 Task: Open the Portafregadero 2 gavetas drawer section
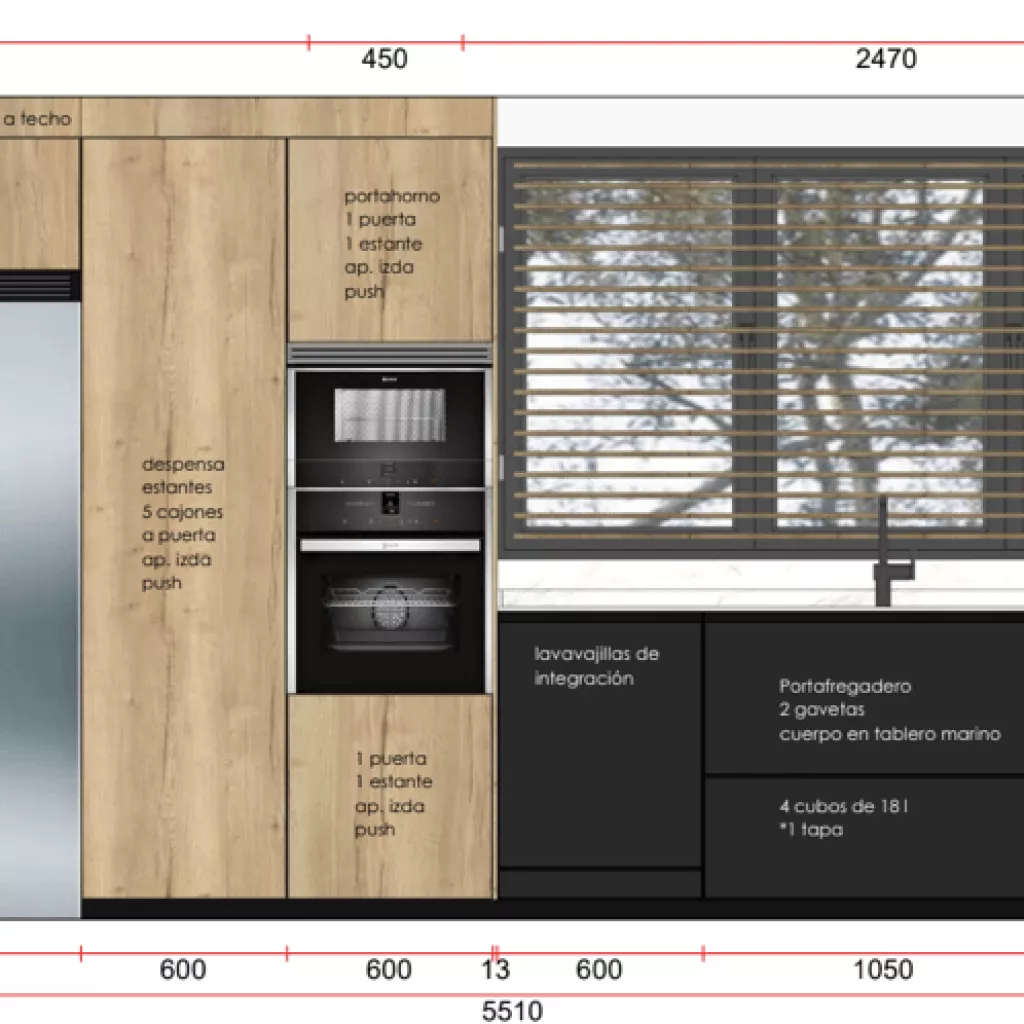coord(890,710)
